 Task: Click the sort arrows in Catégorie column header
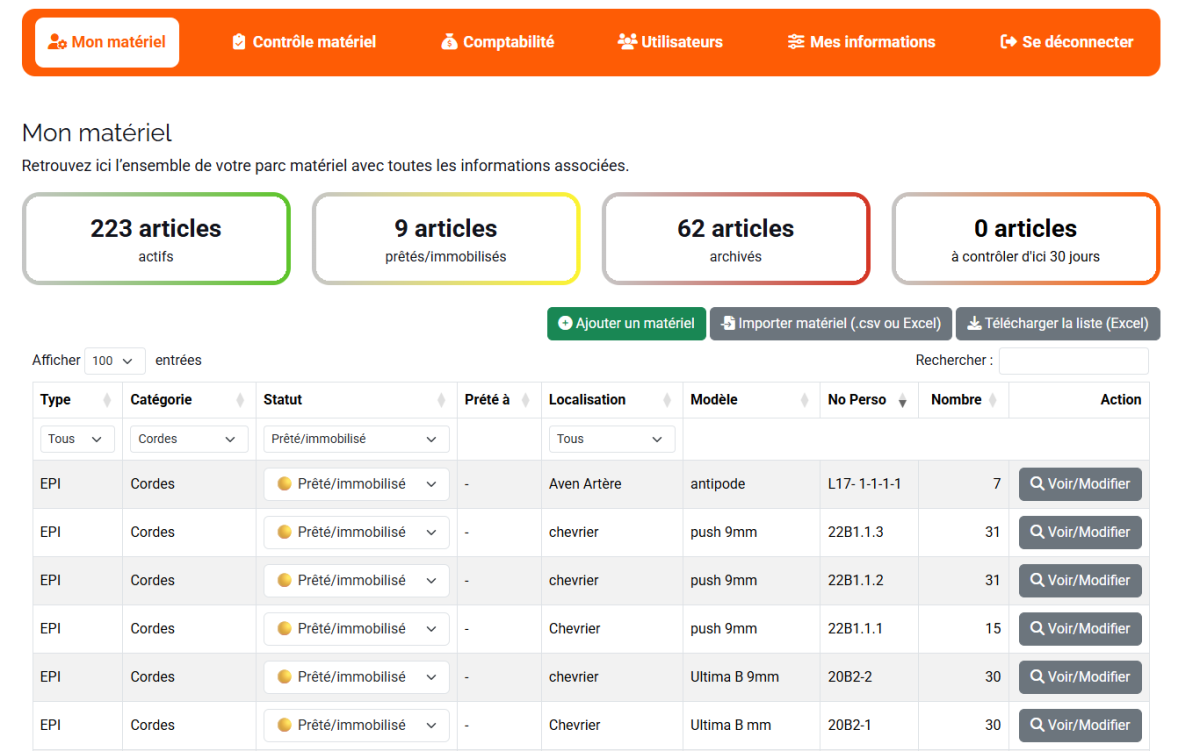click(x=240, y=400)
